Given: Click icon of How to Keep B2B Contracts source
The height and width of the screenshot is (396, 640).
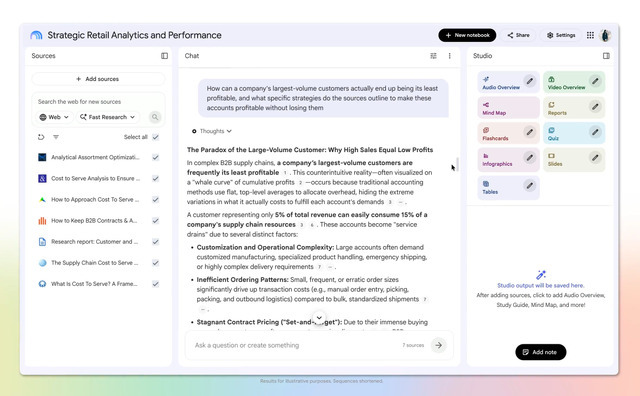Looking at the screenshot, I should point(42,220).
